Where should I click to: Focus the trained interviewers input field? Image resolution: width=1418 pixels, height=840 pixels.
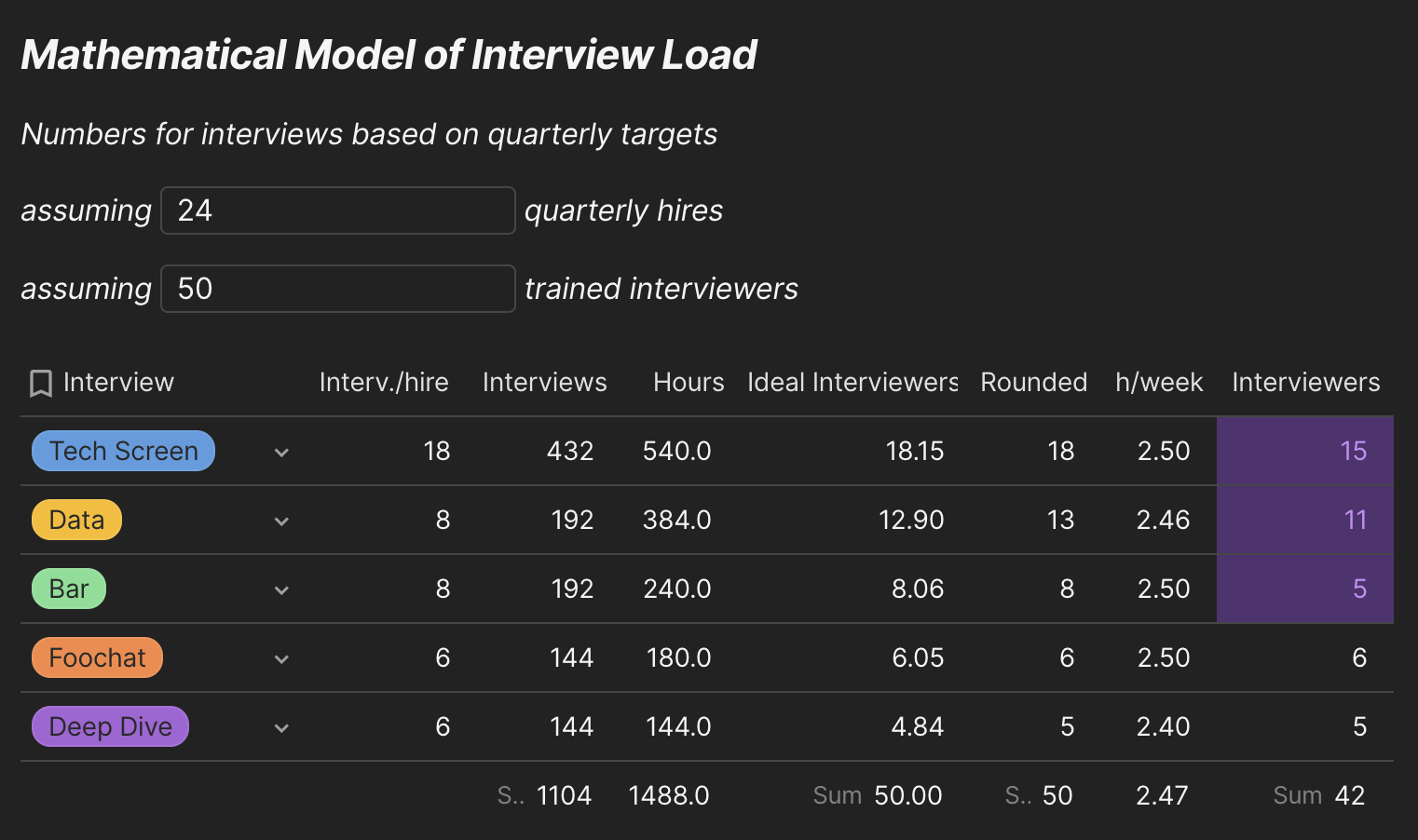(337, 289)
